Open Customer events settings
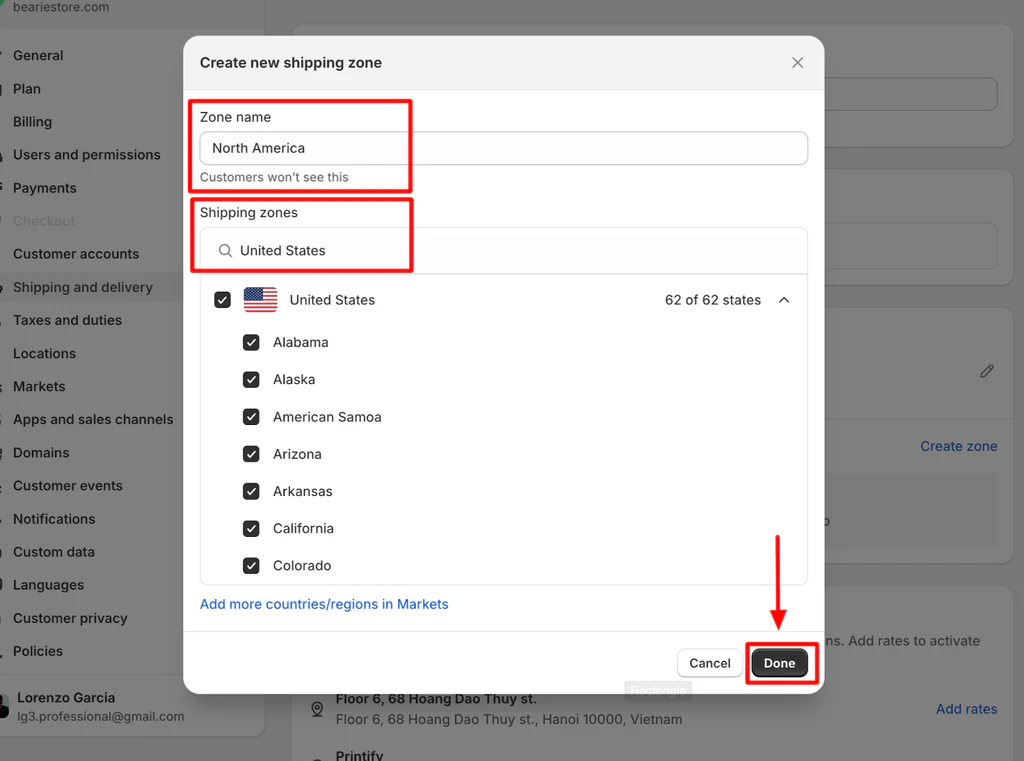The image size is (1024, 761). (68, 486)
